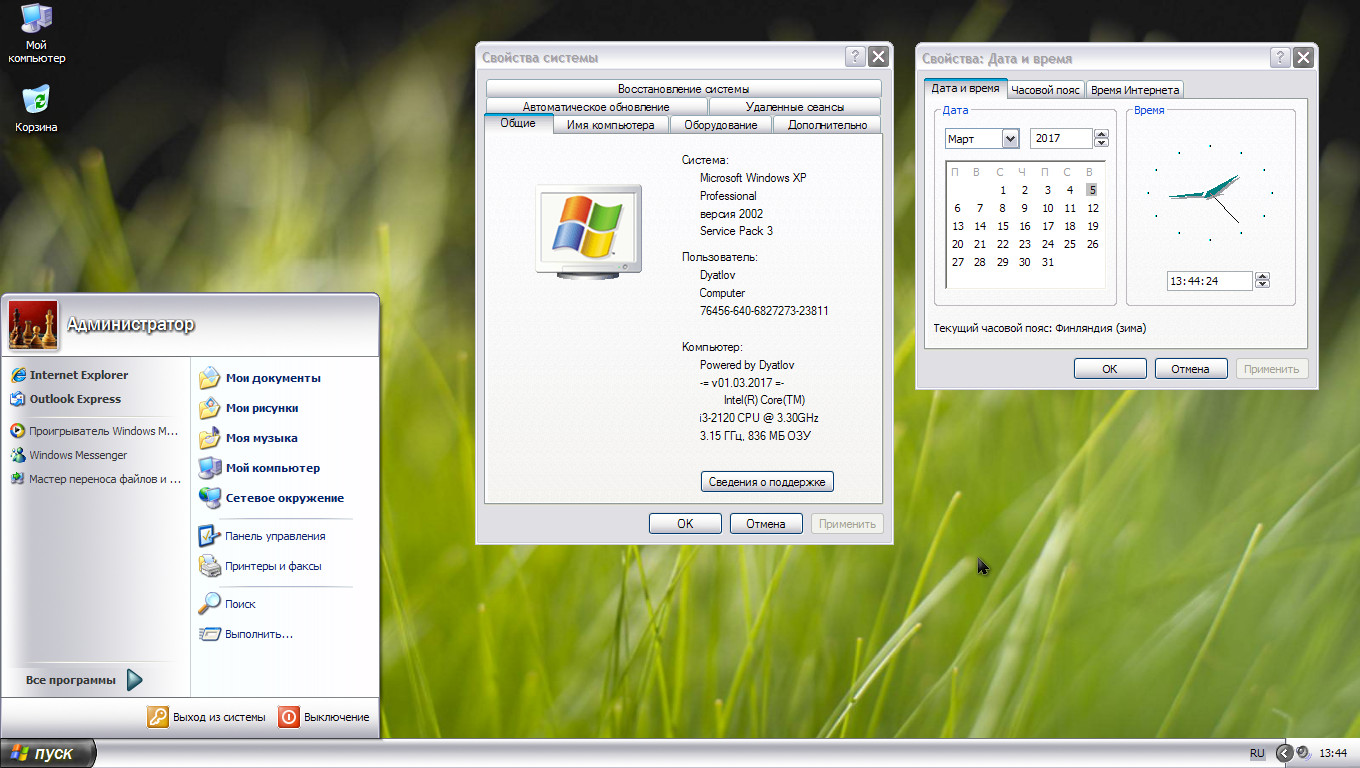
Task: Click the time input field 13:44:24
Action: [x=1208, y=281]
